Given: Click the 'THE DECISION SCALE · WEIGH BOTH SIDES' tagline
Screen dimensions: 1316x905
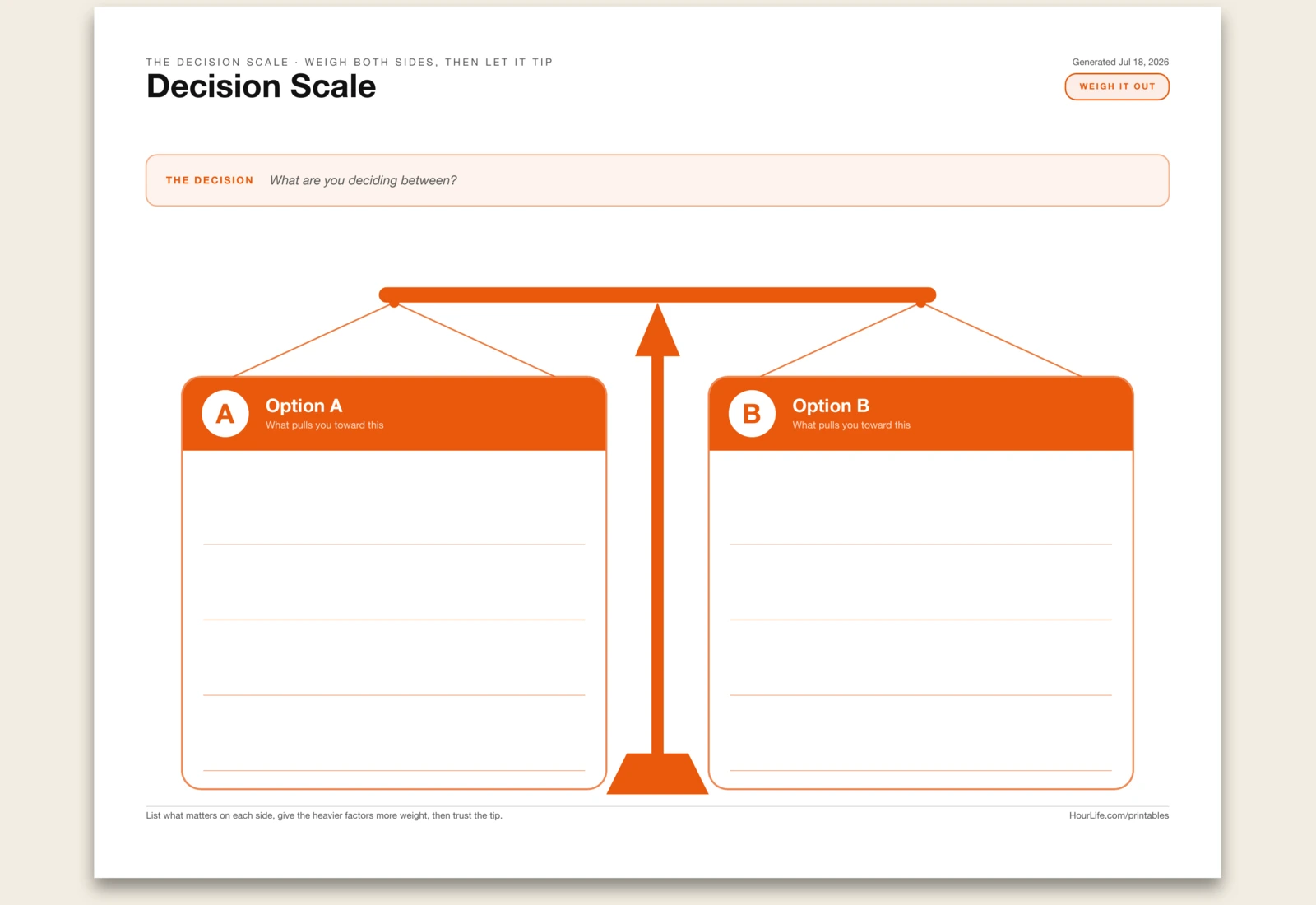Looking at the screenshot, I should point(350,62).
